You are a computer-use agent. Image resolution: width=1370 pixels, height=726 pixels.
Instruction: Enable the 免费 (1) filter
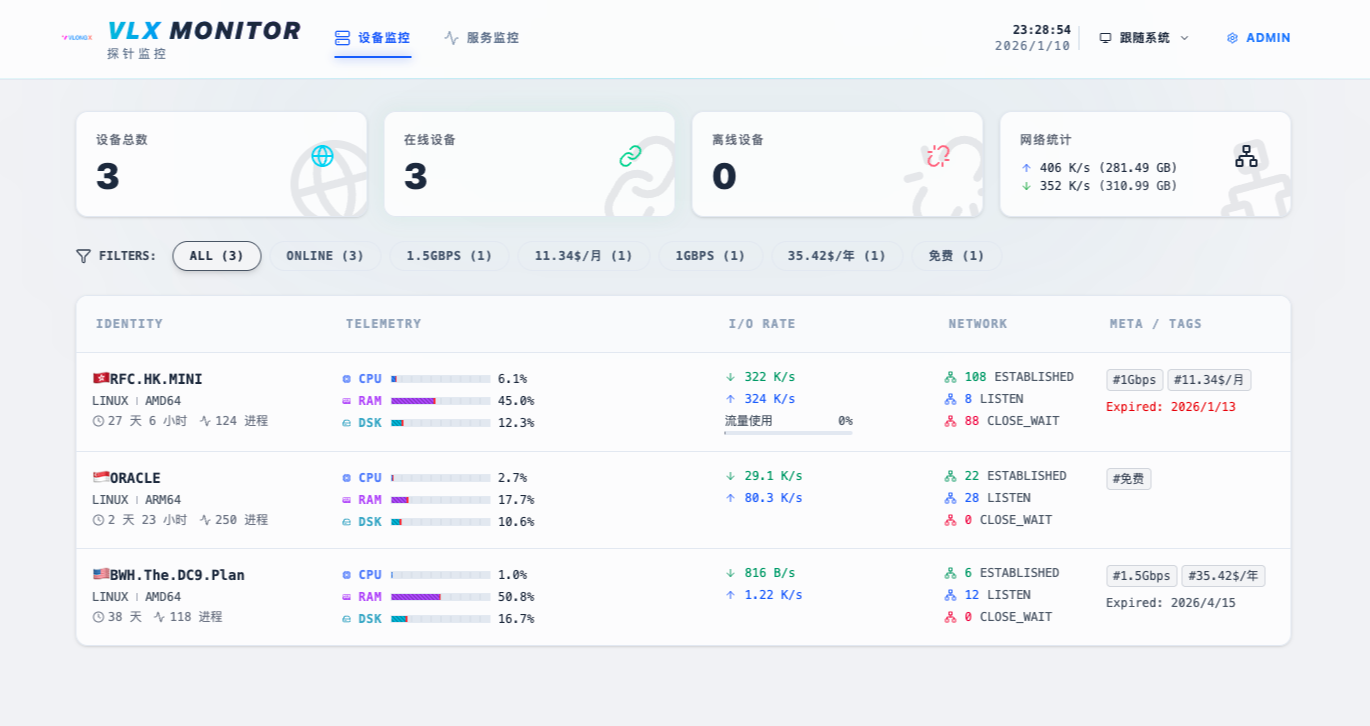point(955,255)
